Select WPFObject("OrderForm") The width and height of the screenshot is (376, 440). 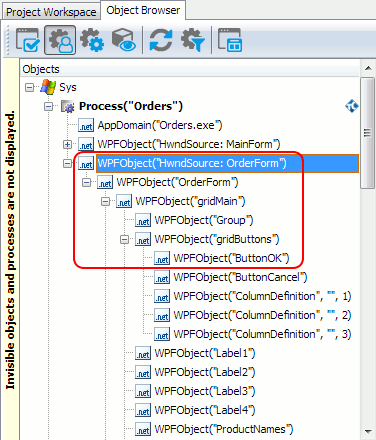tap(177, 182)
